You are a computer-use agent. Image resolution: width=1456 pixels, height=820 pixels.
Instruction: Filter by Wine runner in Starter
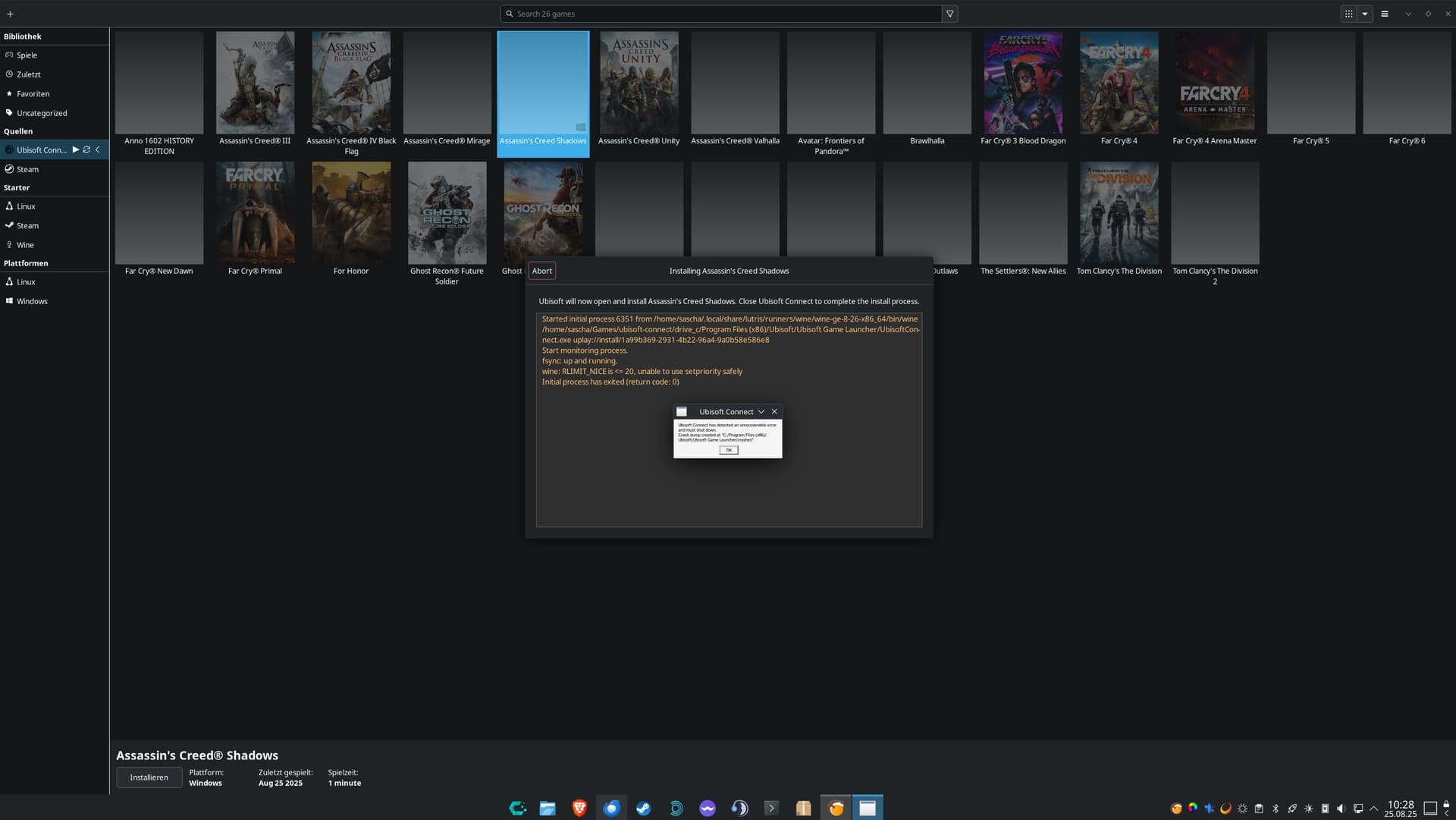click(x=25, y=245)
